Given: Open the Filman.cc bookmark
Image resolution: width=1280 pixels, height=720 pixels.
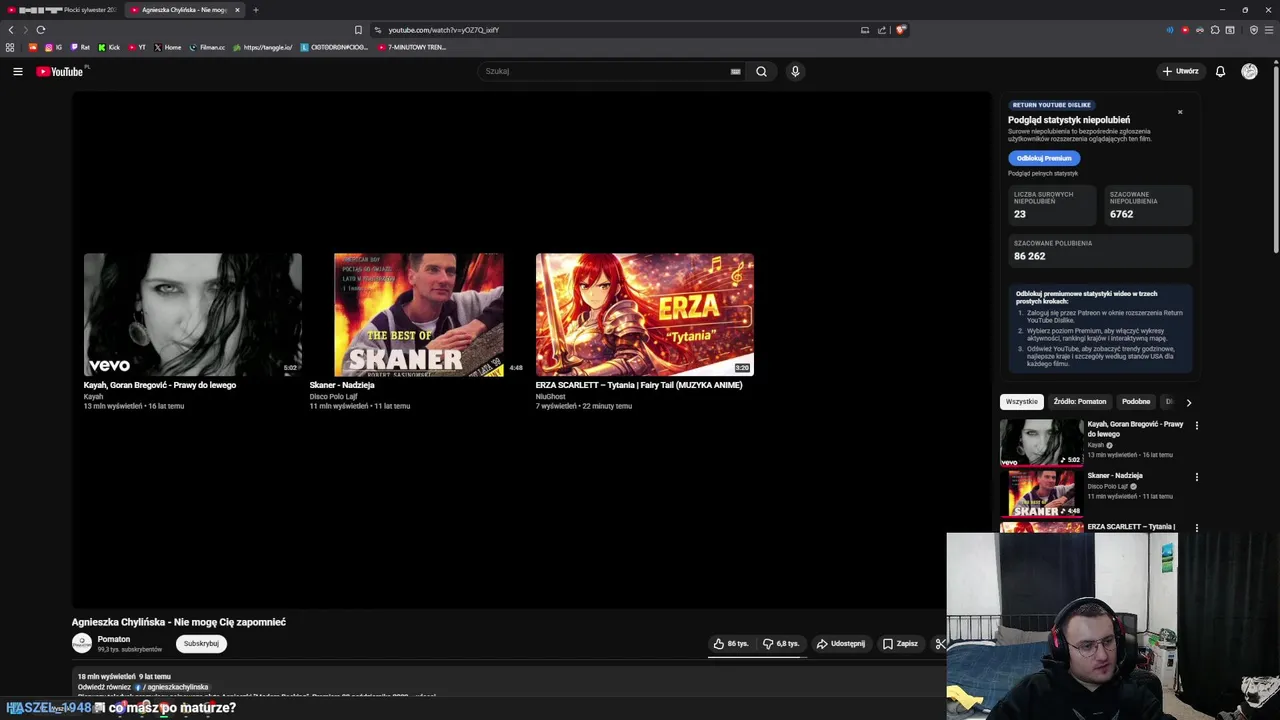Looking at the screenshot, I should (207, 47).
